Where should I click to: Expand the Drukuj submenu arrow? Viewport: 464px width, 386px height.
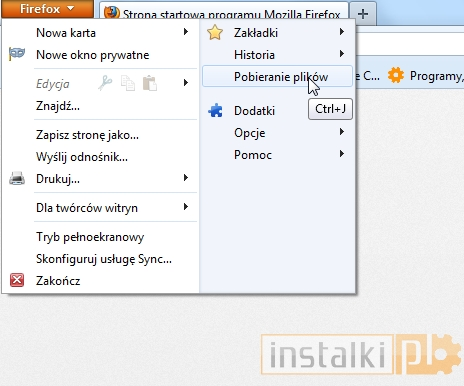click(x=186, y=178)
